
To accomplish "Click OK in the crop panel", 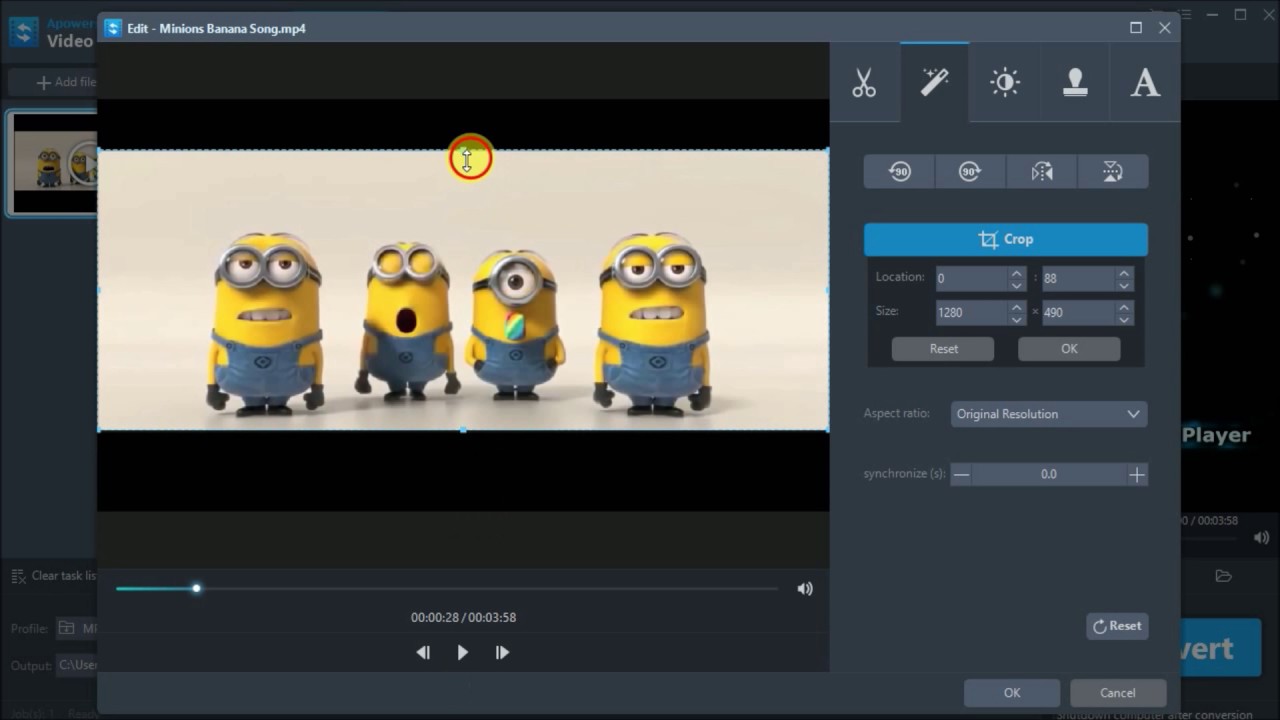I will (1069, 349).
